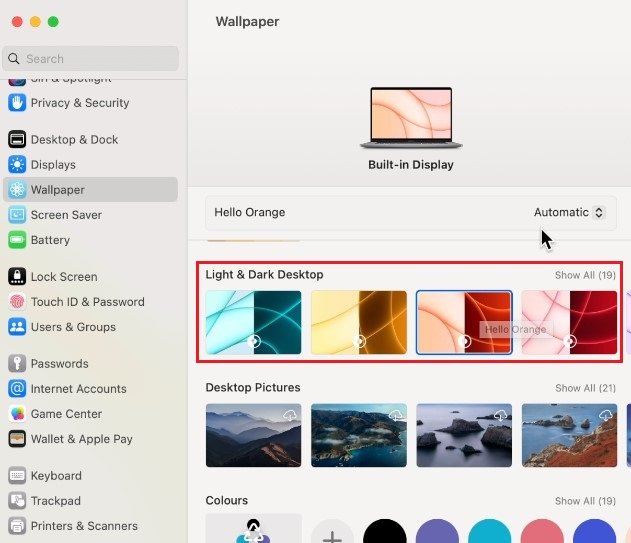Show all Light & Dark Desktop wallpapers
This screenshot has width=631, height=543.
click(585, 275)
